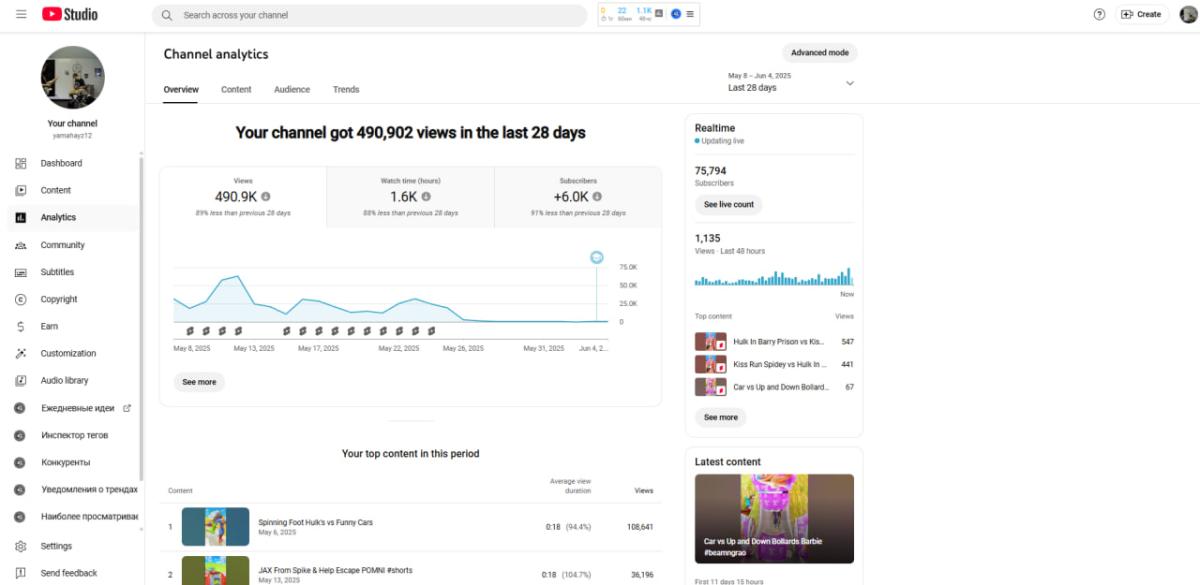Open Settings via its gear icon

coord(21,546)
